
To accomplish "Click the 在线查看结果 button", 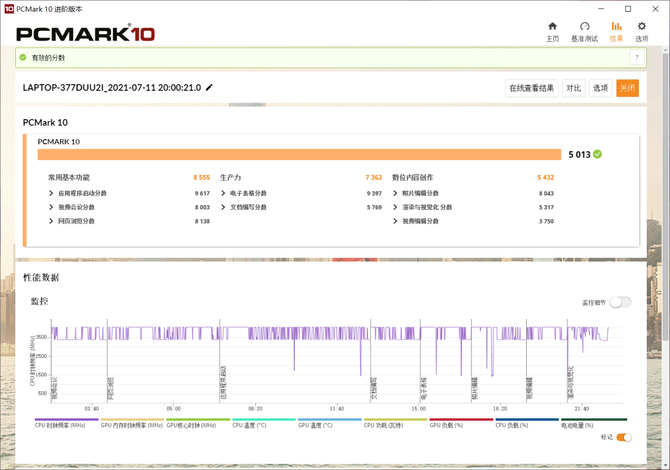I will click(x=530, y=88).
